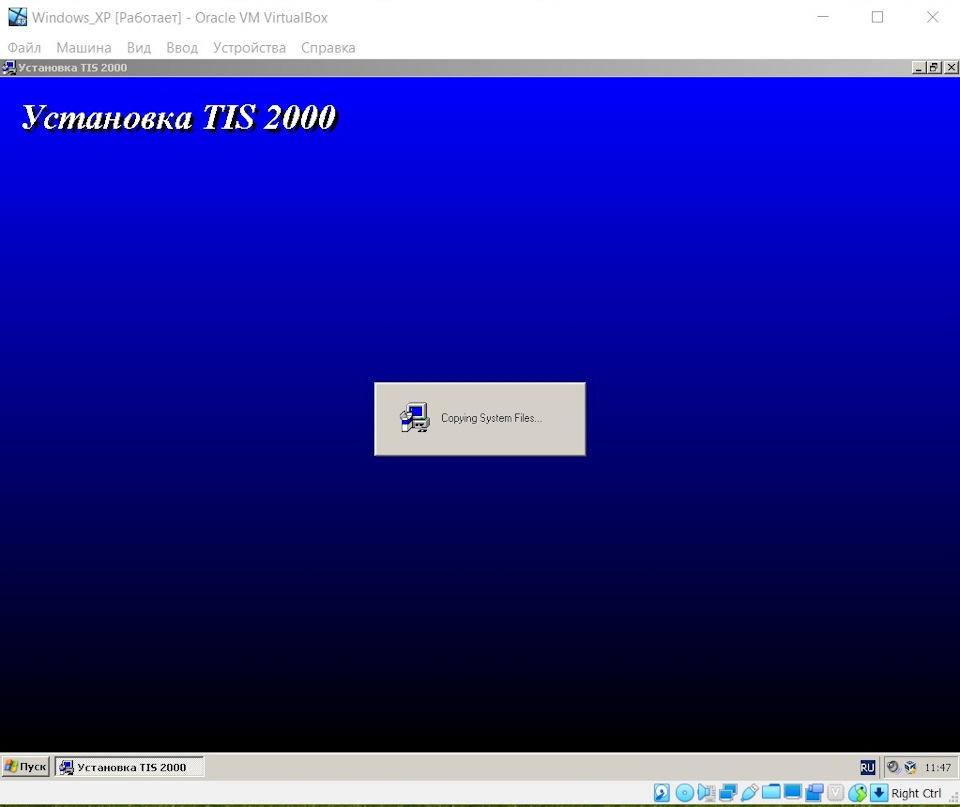This screenshot has height=807, width=960.
Task: Select the Установка TIS 2000 taskbar button
Action: 130,767
